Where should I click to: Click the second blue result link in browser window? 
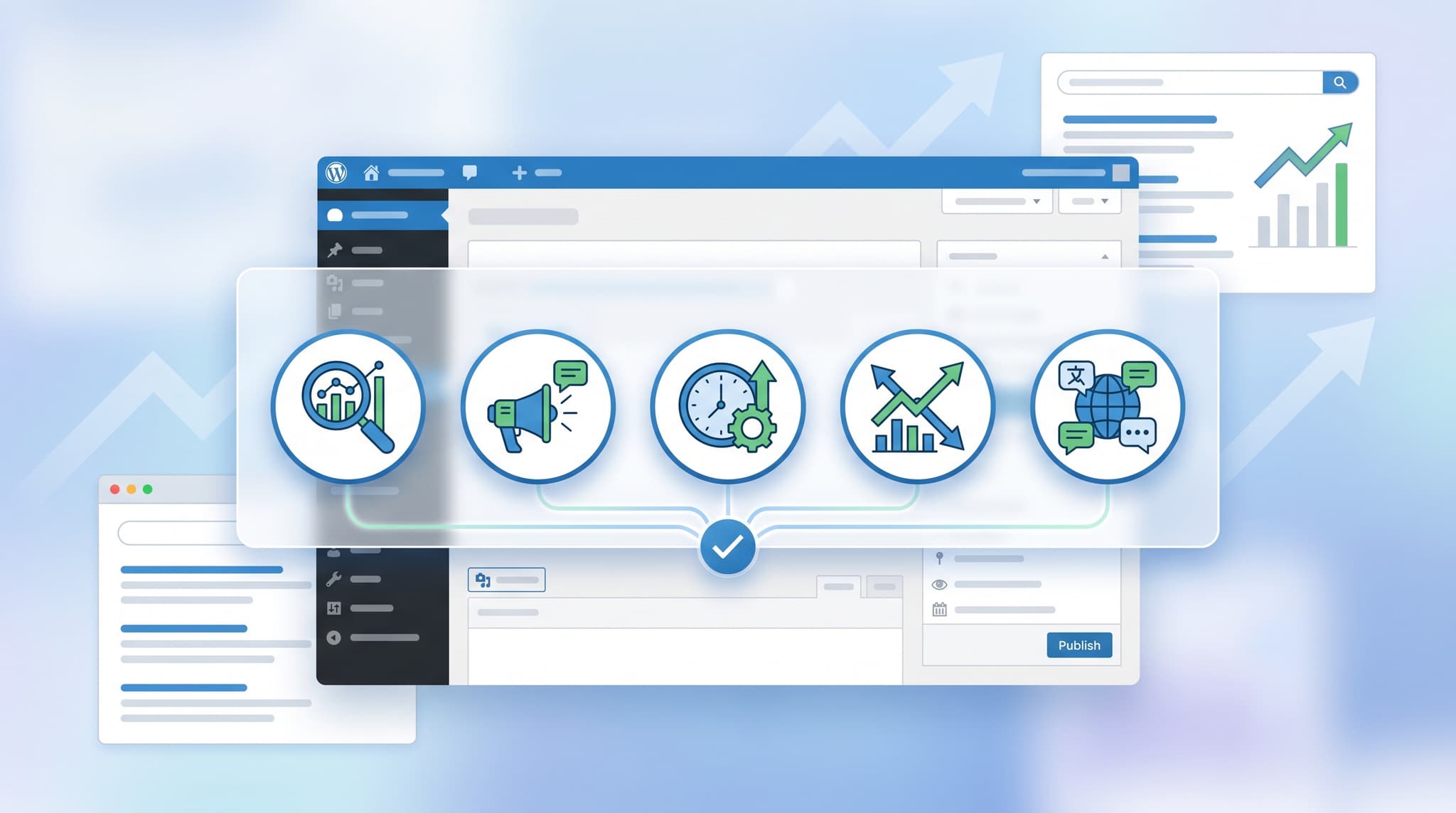coord(183,629)
